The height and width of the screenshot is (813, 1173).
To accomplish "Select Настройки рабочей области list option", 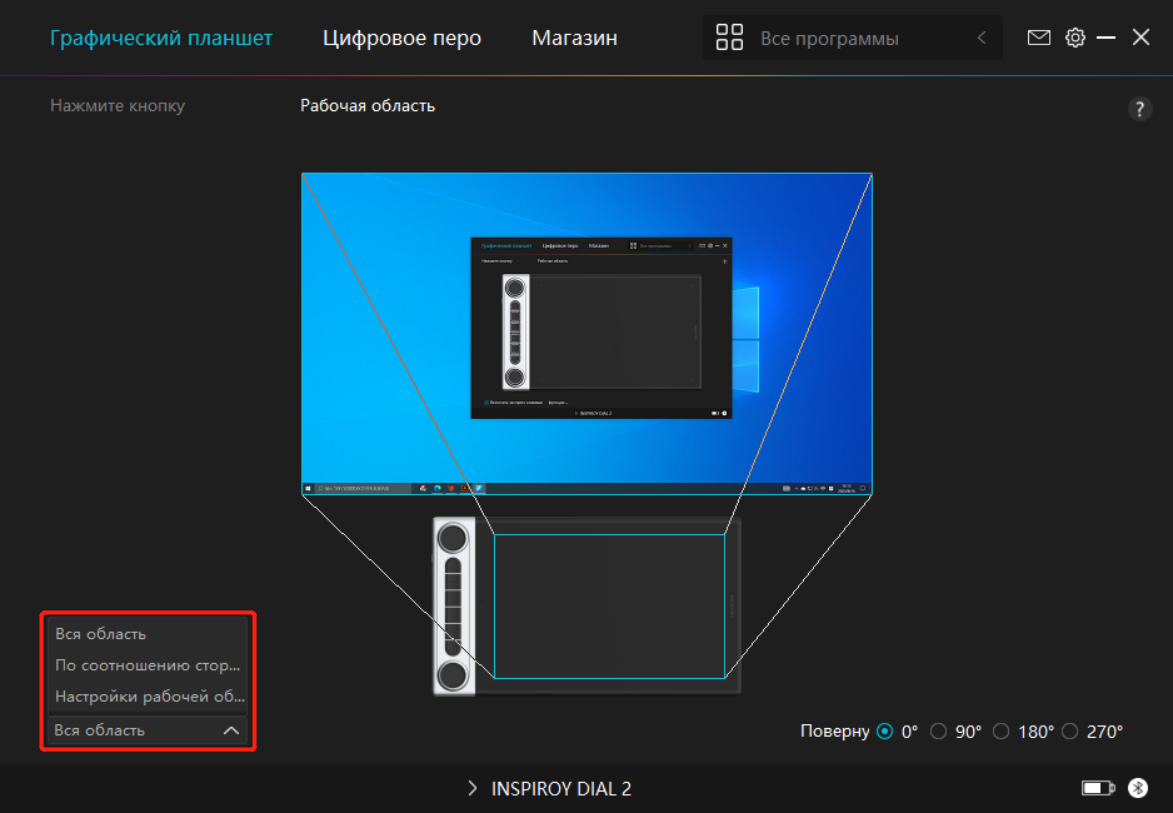I will coord(147,697).
